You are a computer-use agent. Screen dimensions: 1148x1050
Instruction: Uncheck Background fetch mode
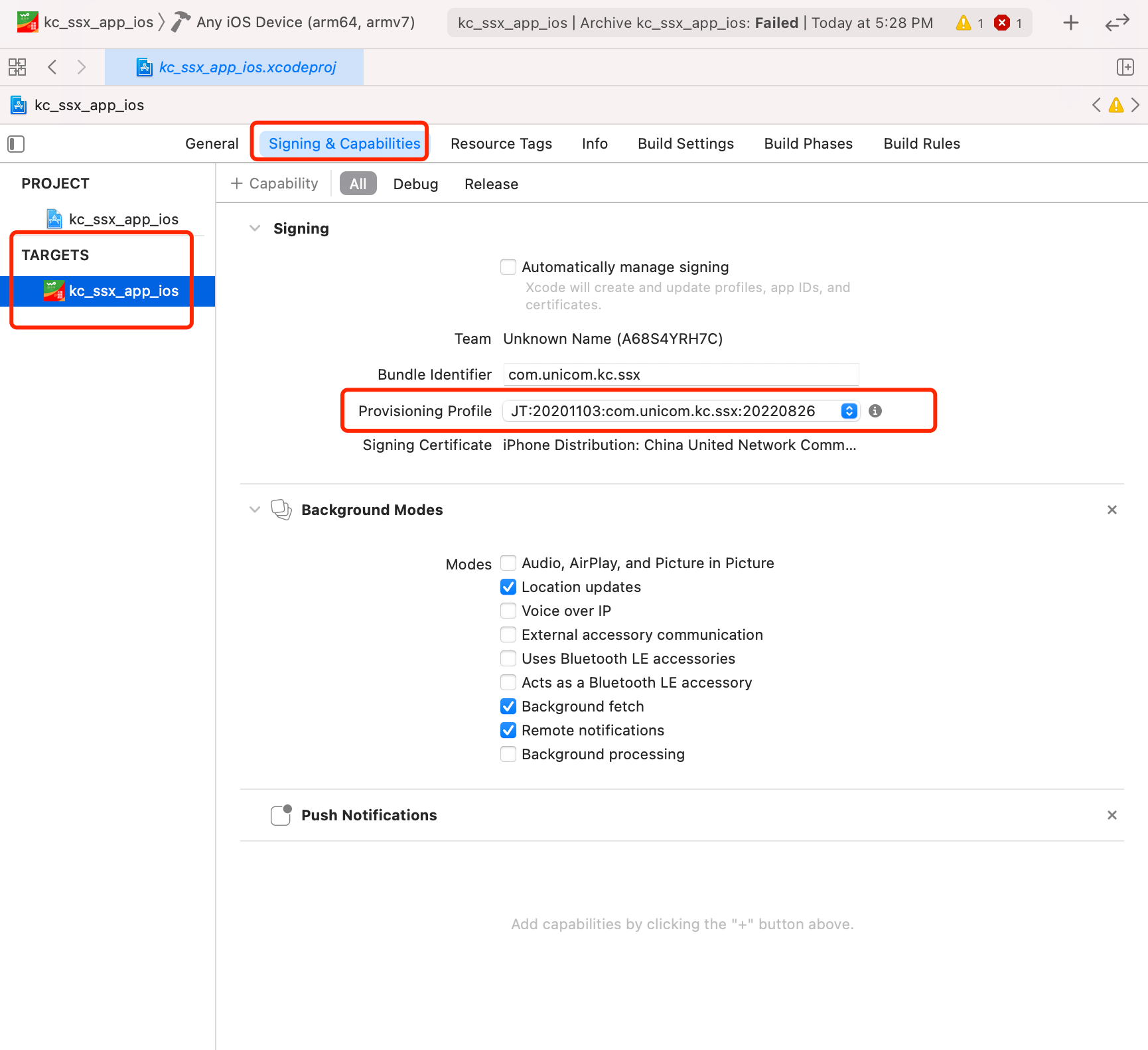[x=508, y=706]
